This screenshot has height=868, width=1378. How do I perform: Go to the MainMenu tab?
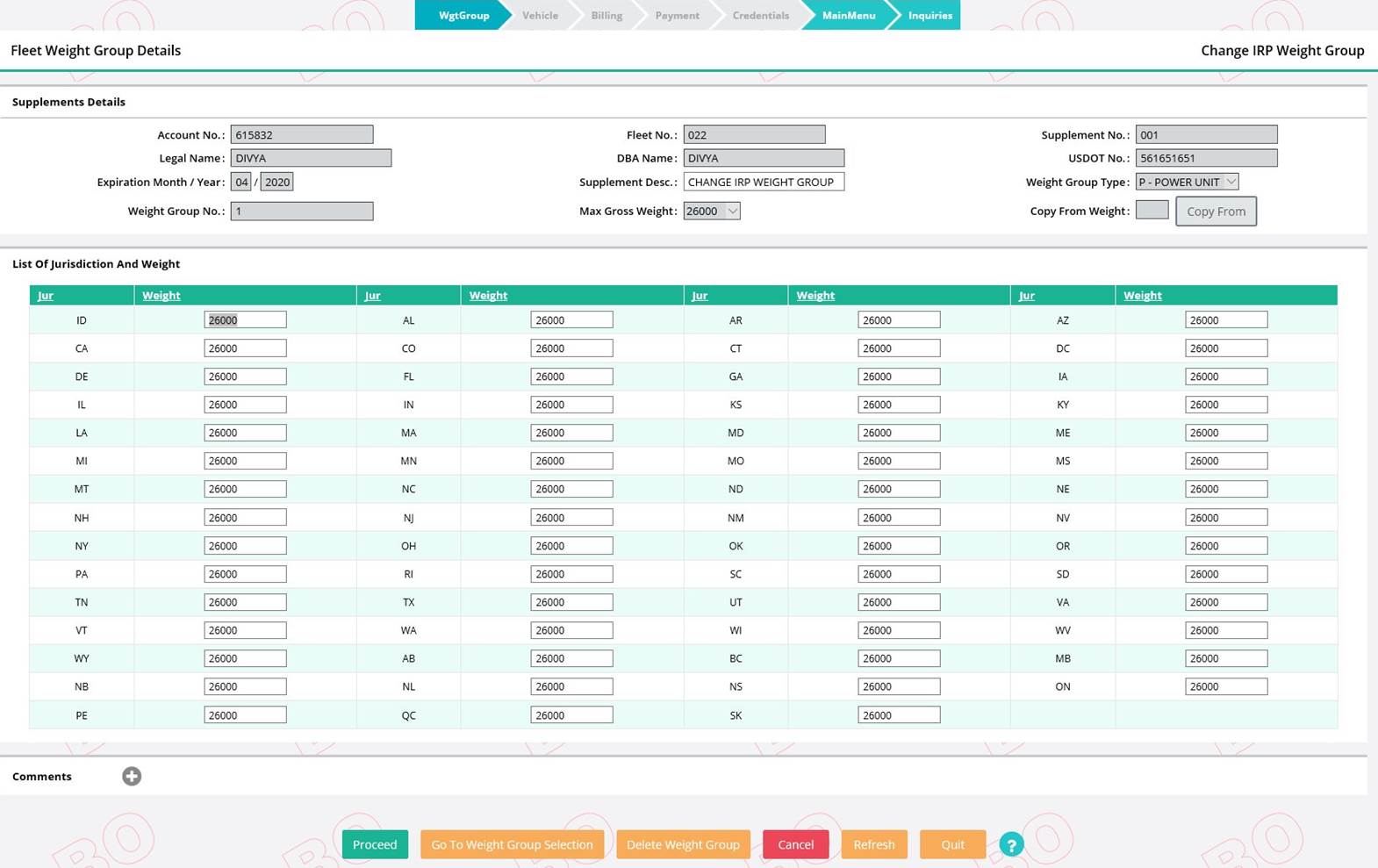[848, 15]
